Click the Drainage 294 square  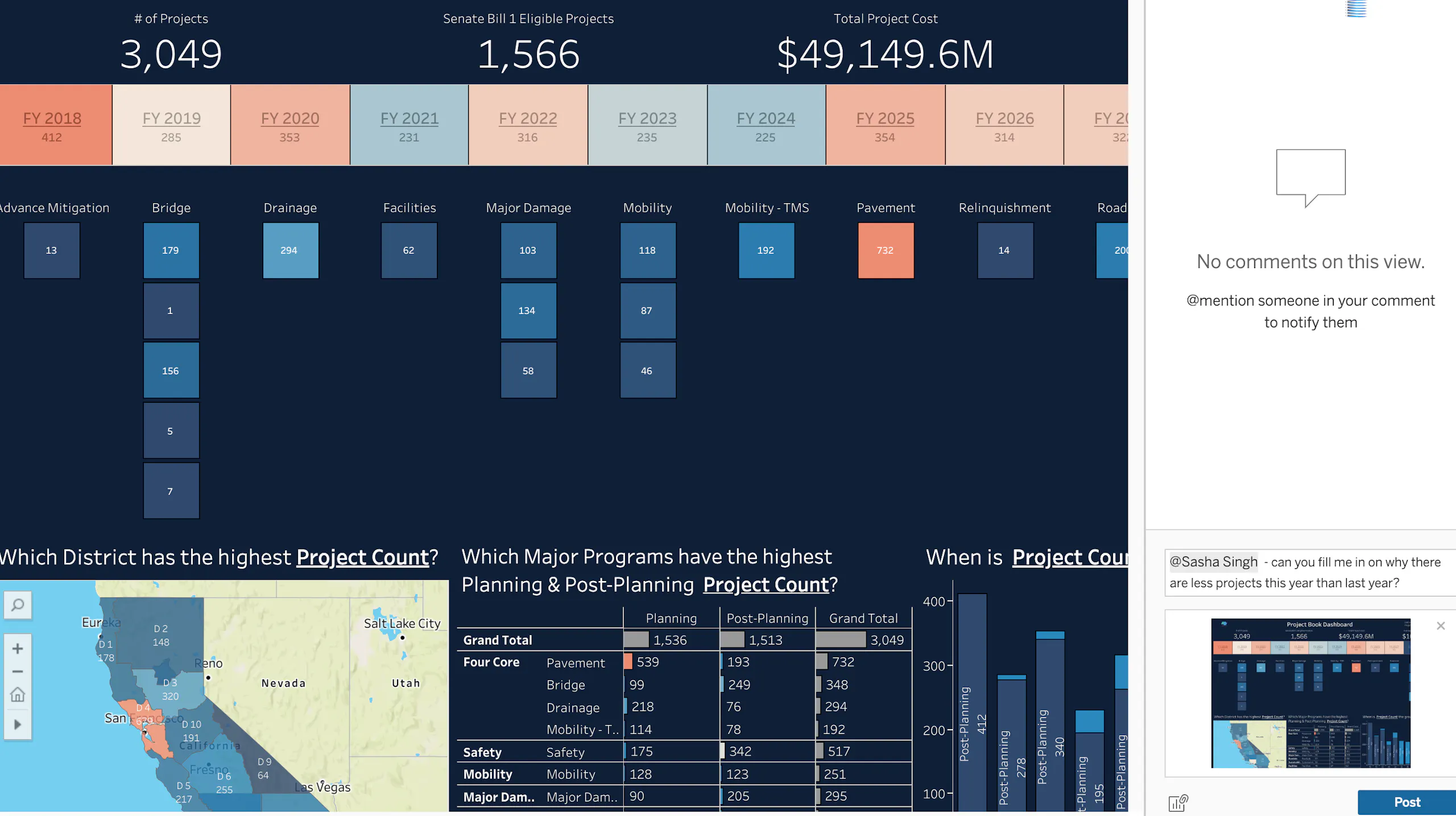(290, 250)
